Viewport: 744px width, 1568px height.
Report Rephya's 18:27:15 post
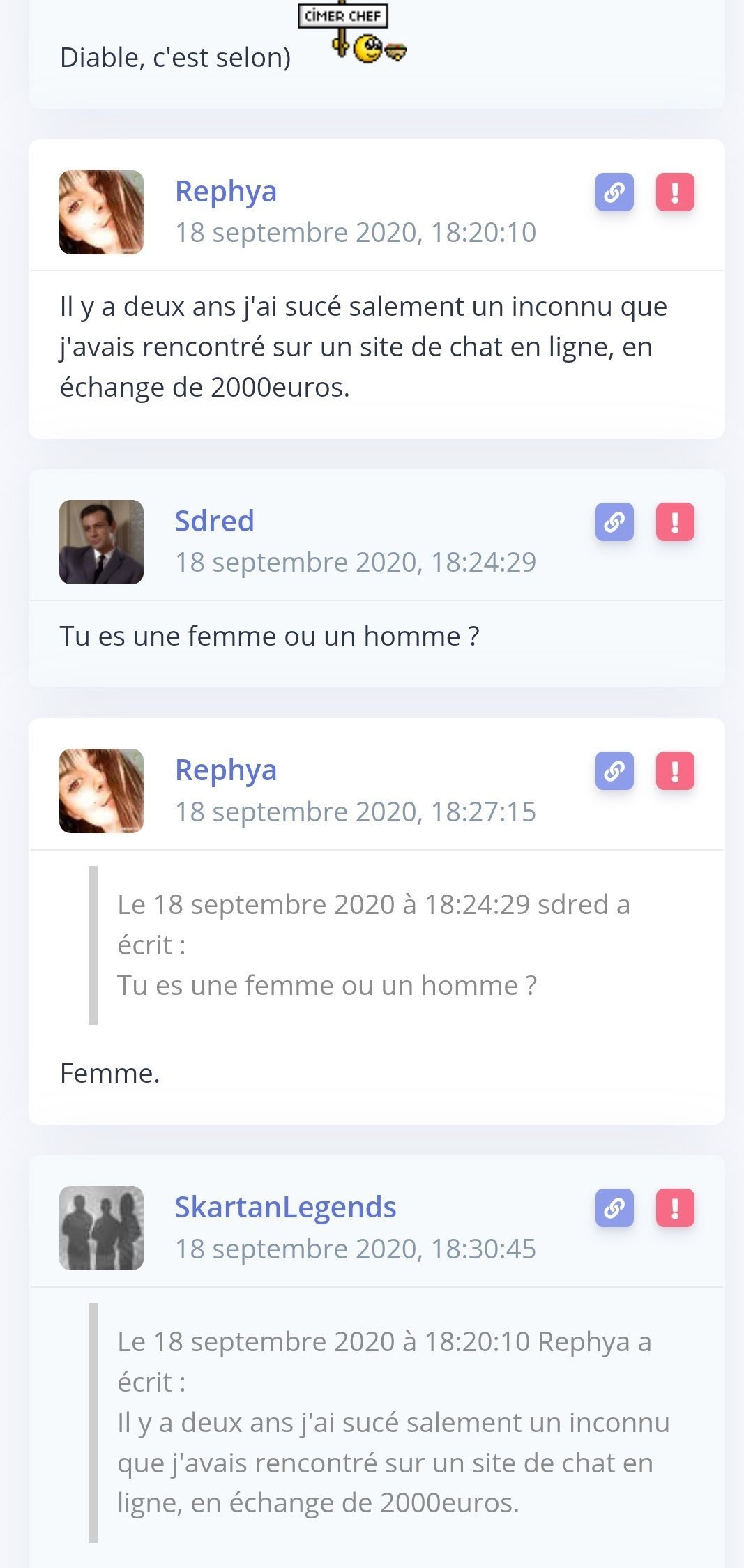click(x=675, y=770)
